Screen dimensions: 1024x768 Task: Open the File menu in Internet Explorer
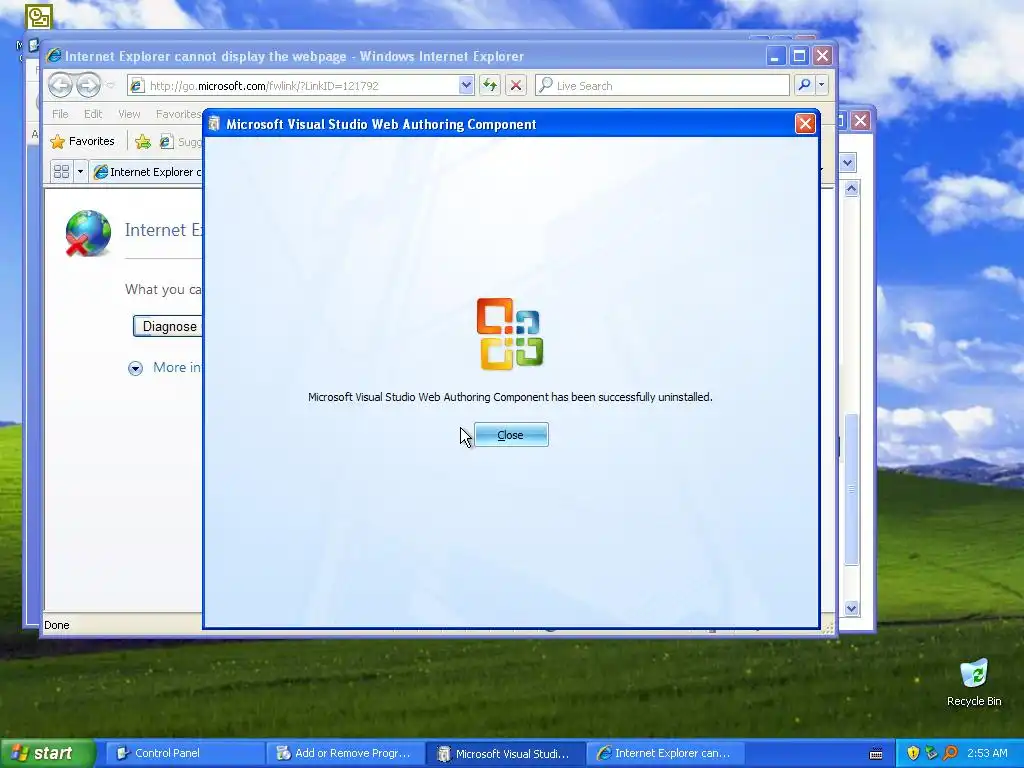(60, 114)
